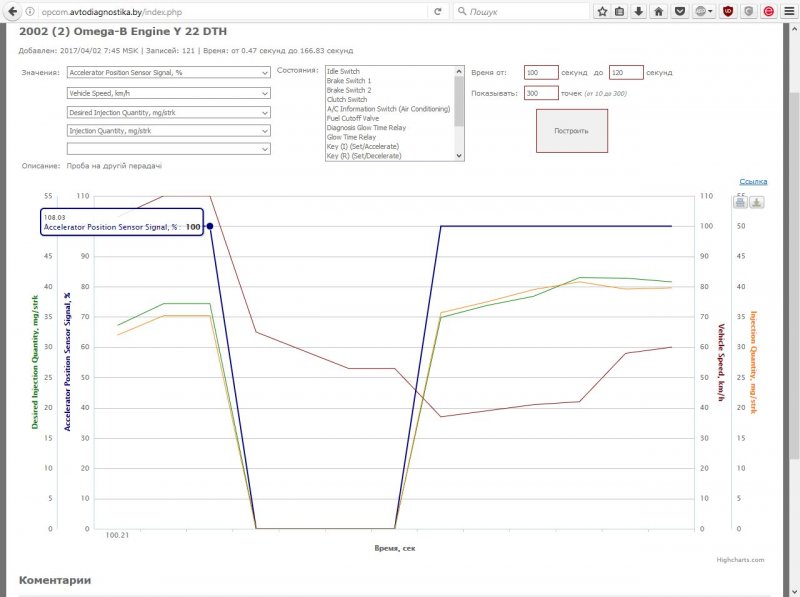Select Idle Switch in states list
This screenshot has width=800, height=597.
[x=343, y=72]
